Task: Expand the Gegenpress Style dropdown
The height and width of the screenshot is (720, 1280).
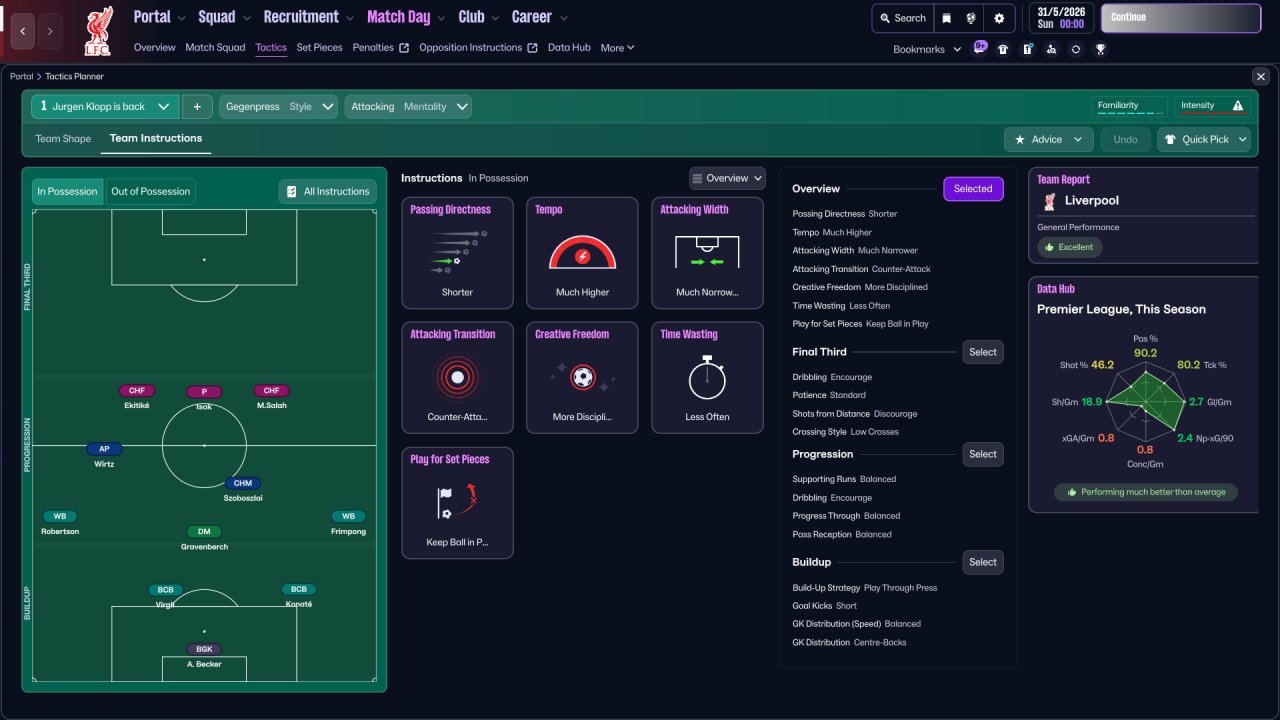Action: pos(278,106)
